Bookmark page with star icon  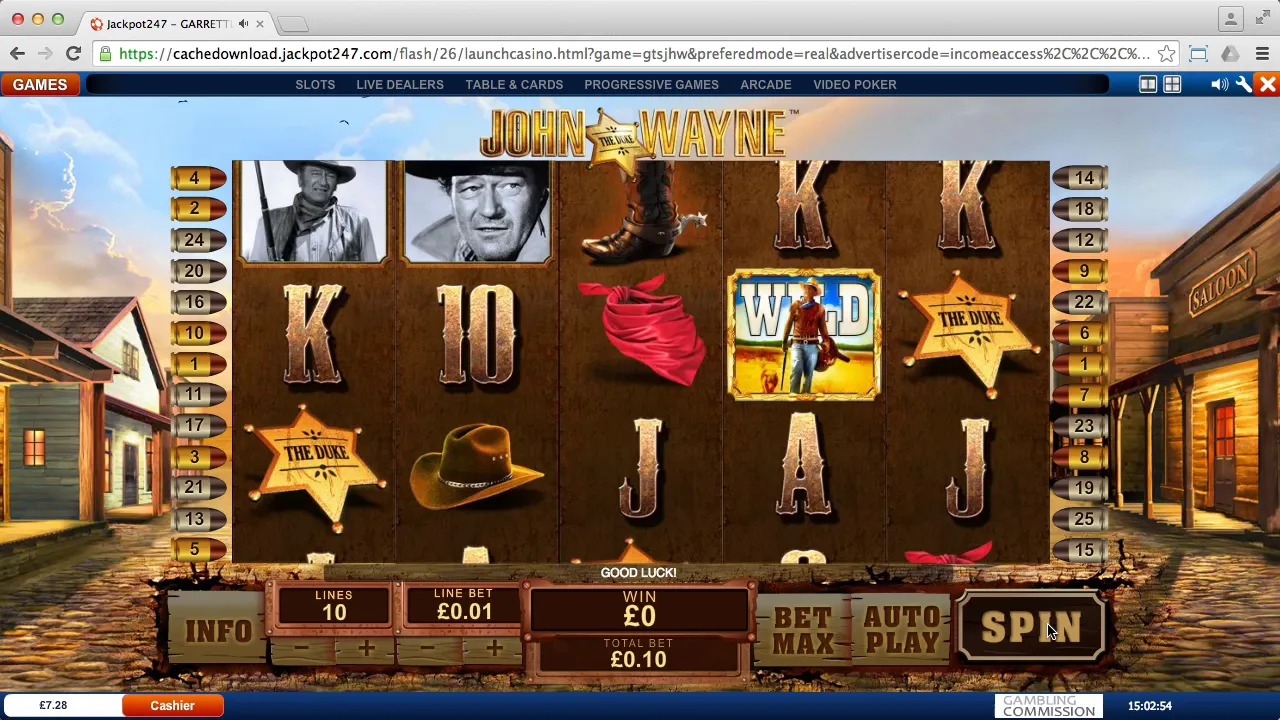coord(1166,54)
